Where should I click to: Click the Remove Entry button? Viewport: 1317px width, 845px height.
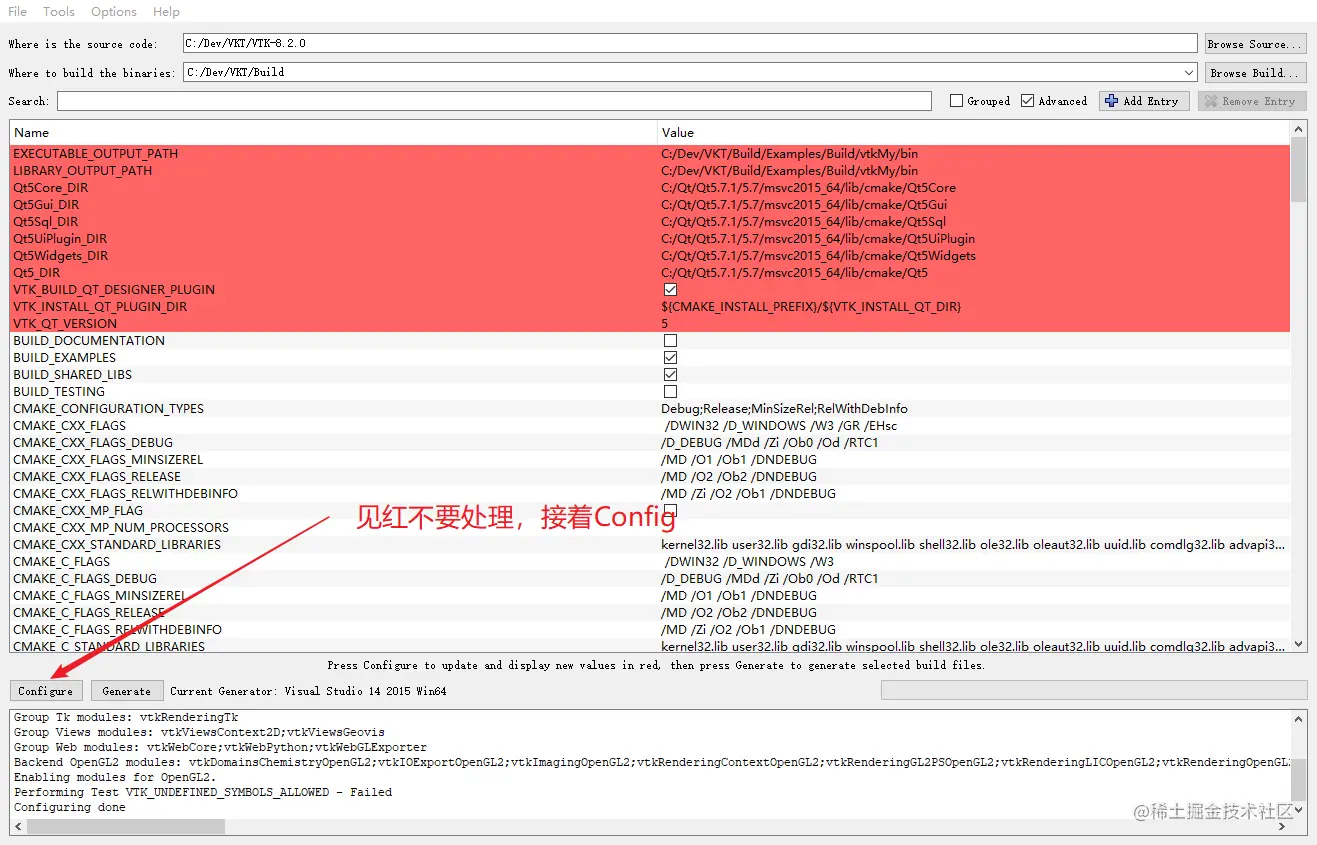coord(1250,101)
